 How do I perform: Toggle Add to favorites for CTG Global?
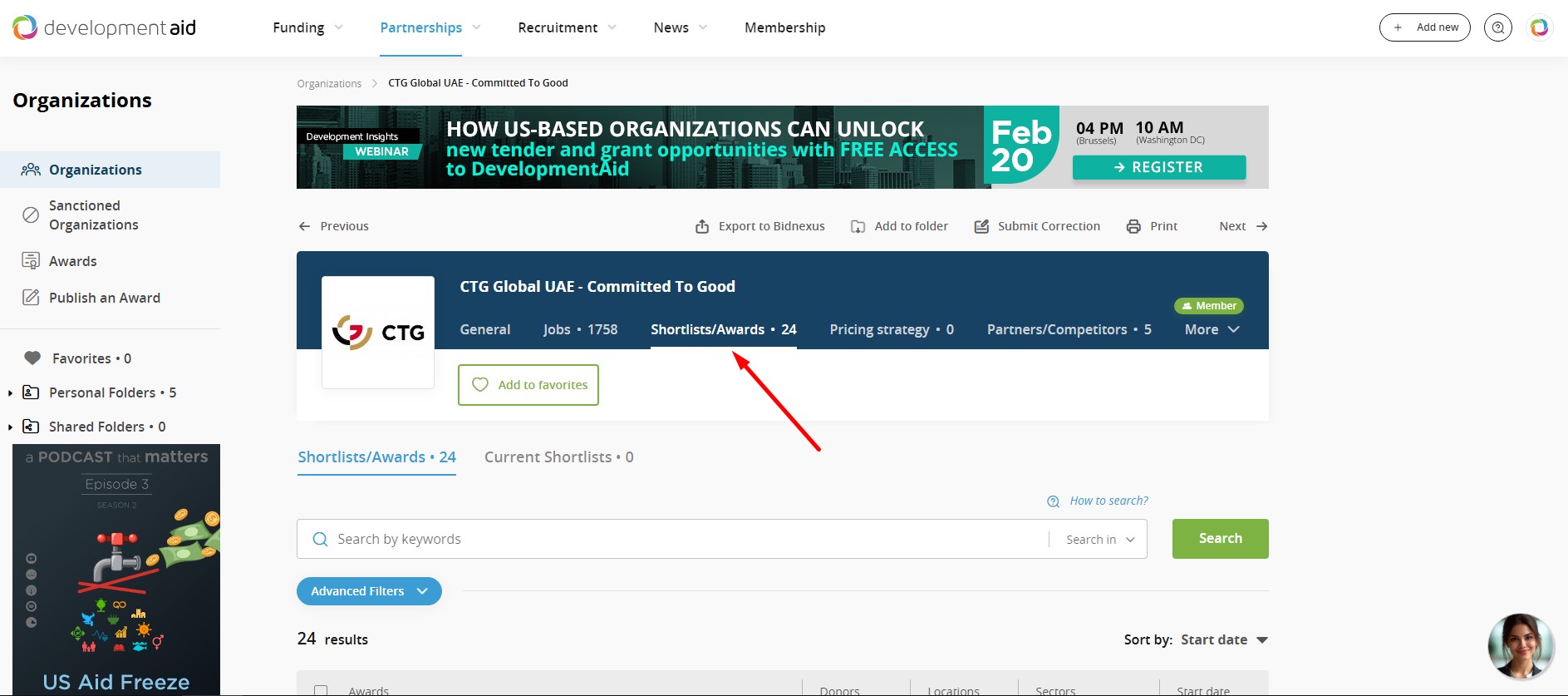pos(528,385)
